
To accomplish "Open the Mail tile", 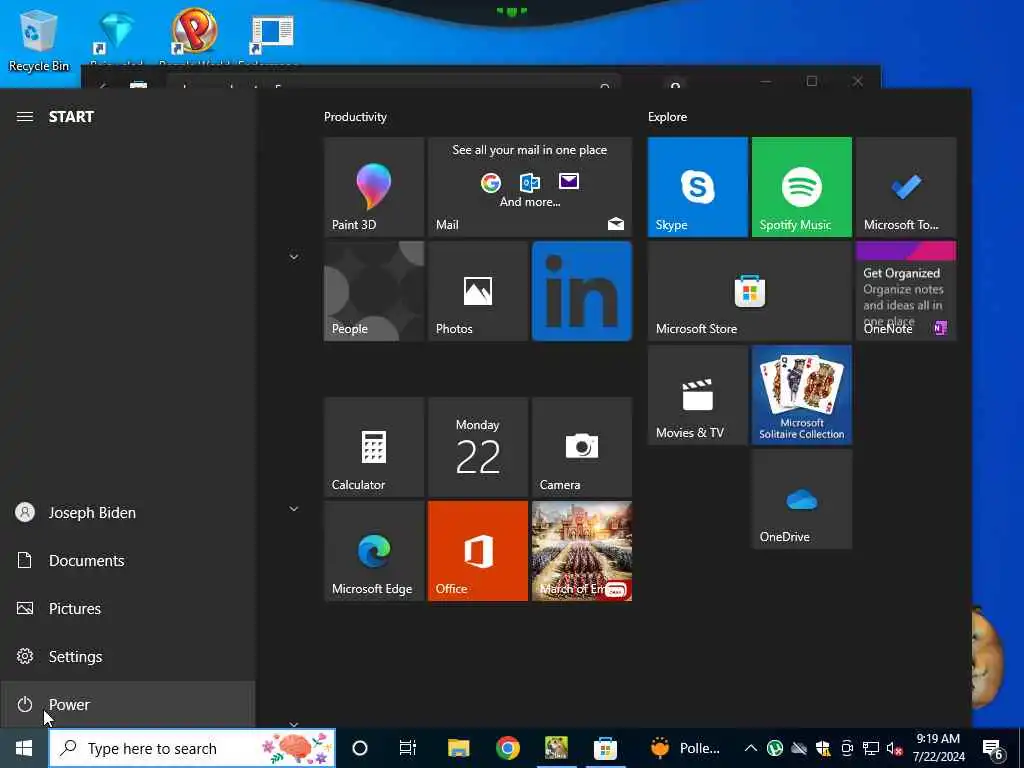I will coord(530,187).
